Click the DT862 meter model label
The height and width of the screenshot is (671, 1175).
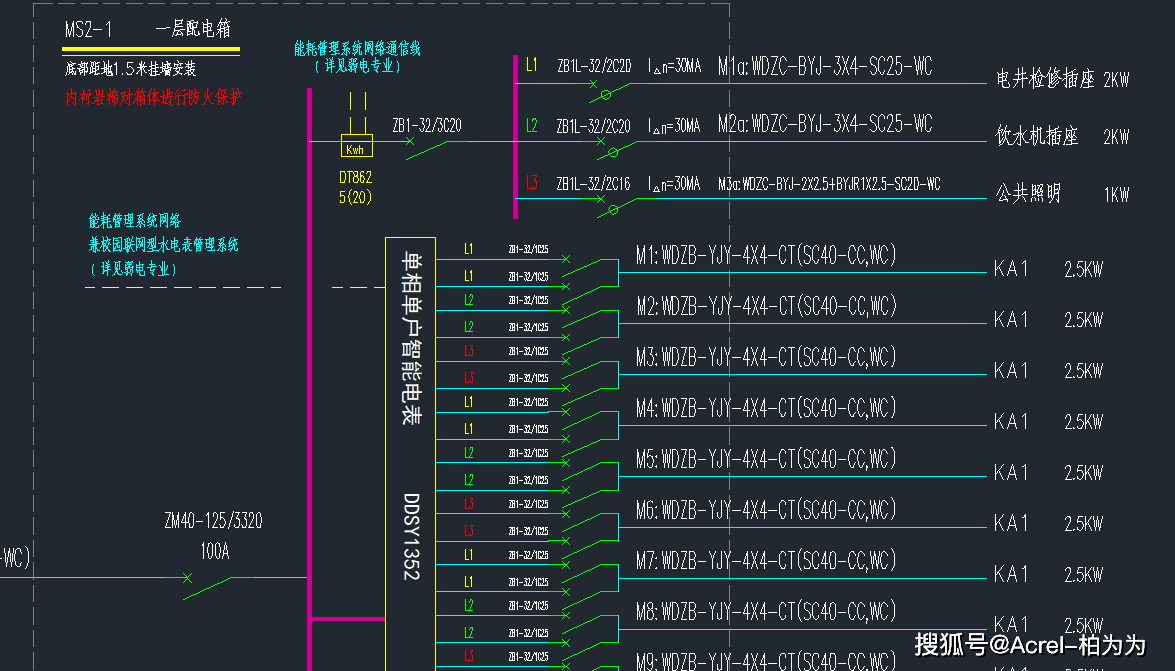pyautogui.click(x=356, y=177)
